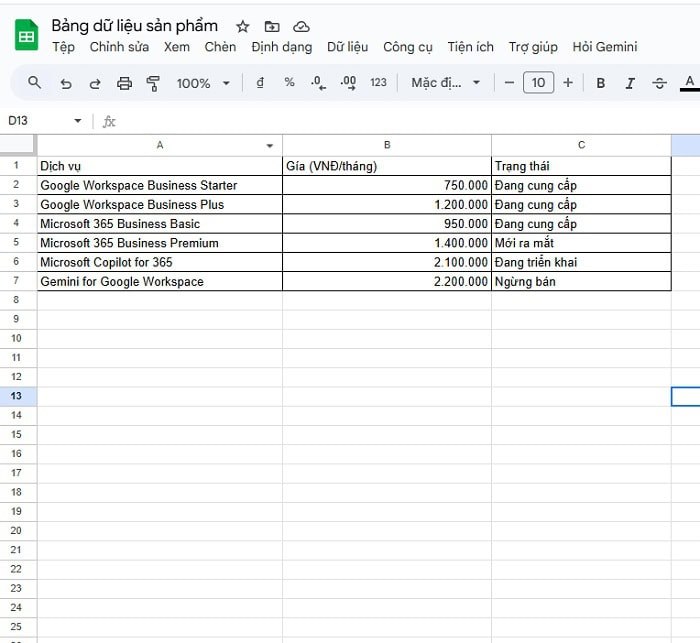
Task: Select column B header
Action: [x=387, y=145]
